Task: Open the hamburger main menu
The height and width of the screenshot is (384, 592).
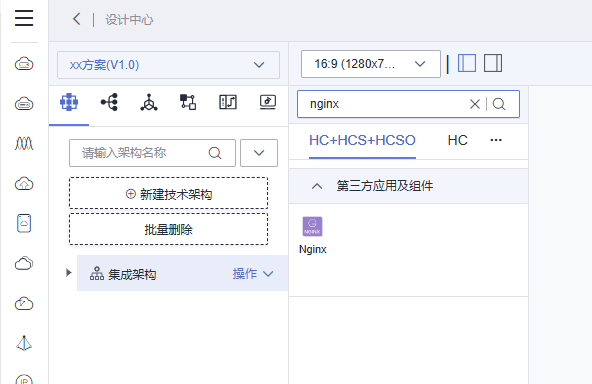Action: pos(24,18)
